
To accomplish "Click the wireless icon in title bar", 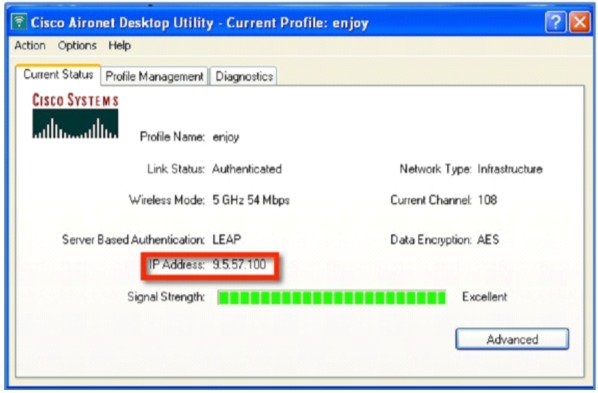I will (19, 22).
